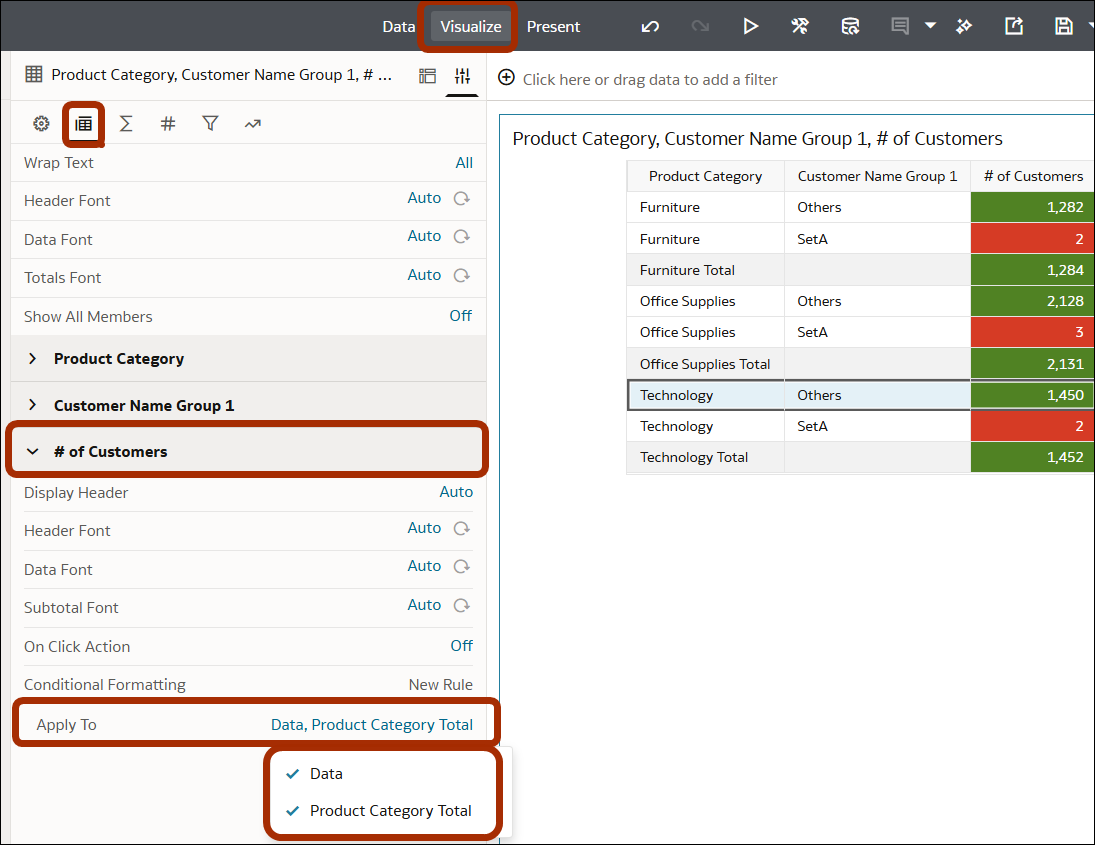The height and width of the screenshot is (845, 1095).
Task: Switch to the Present tab
Action: point(553,27)
